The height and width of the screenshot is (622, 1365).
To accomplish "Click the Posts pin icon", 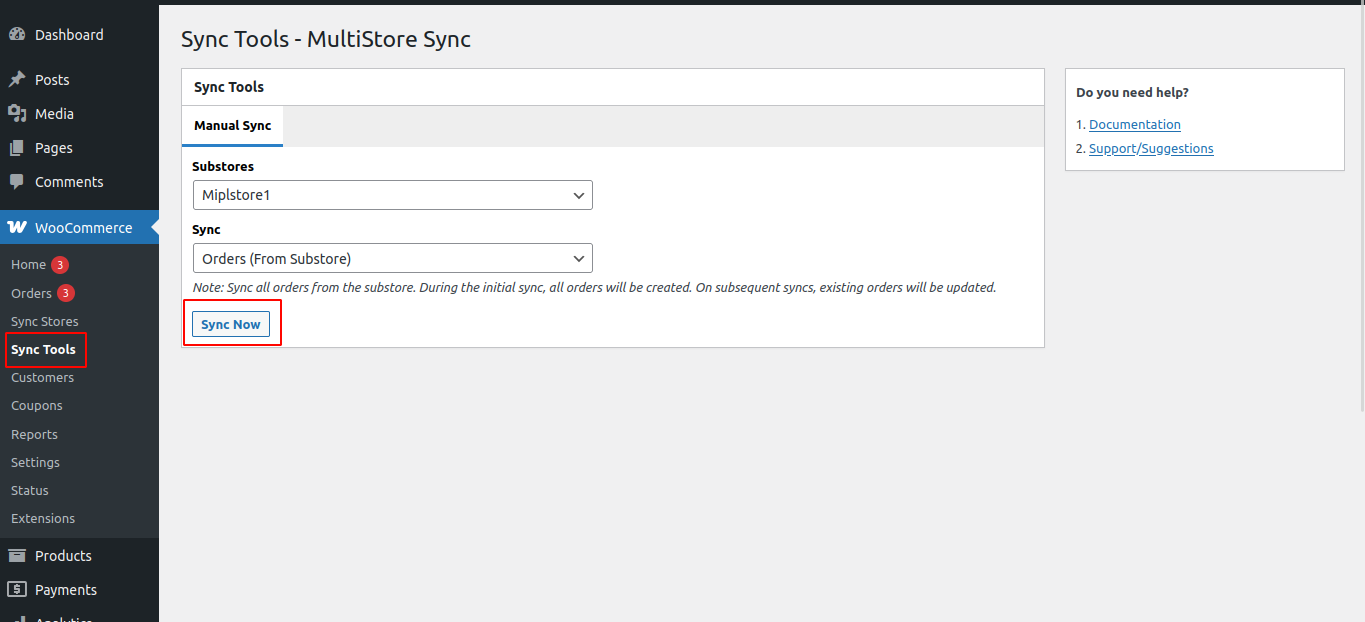I will coord(17,80).
